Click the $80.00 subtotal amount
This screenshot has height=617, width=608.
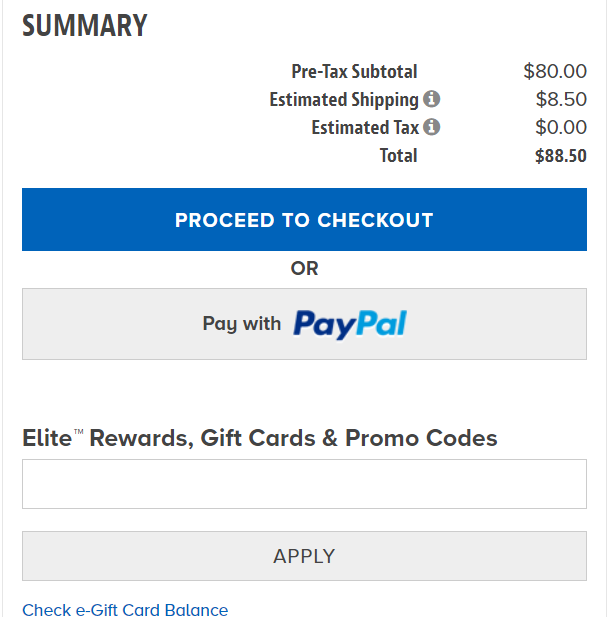point(555,72)
